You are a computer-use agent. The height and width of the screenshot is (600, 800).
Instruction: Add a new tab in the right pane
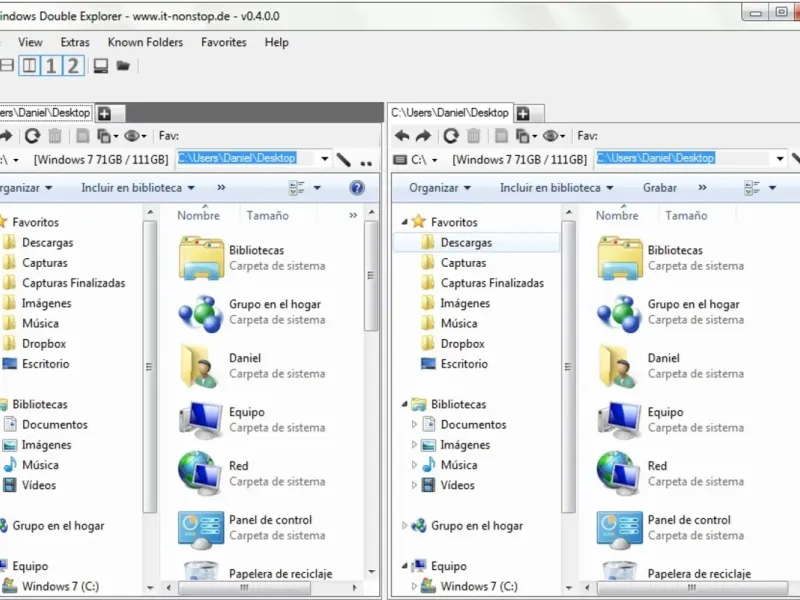pyautogui.click(x=523, y=113)
